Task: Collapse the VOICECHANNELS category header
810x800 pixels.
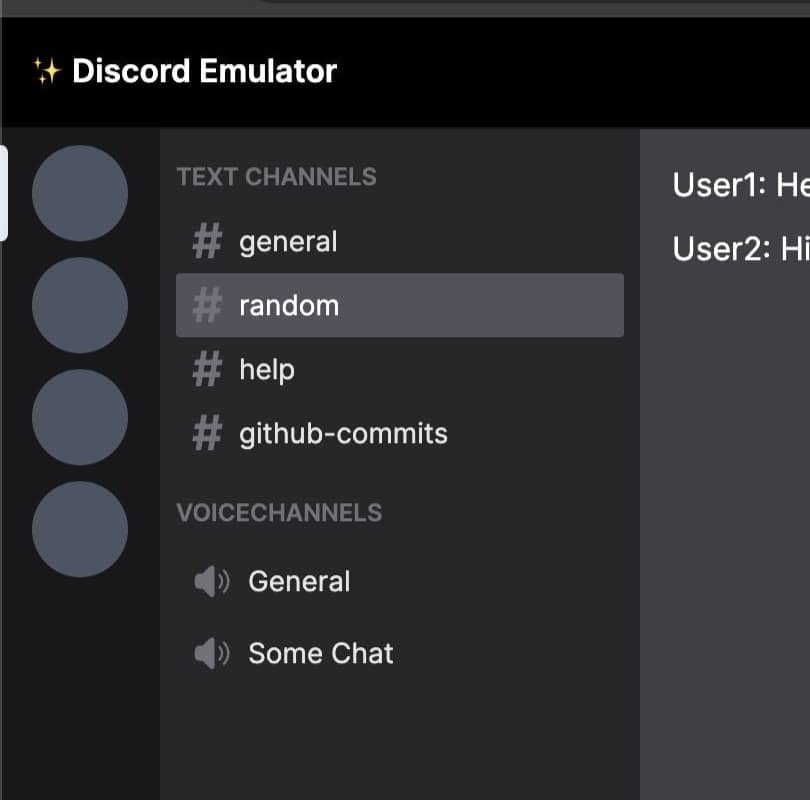Action: pos(279,513)
